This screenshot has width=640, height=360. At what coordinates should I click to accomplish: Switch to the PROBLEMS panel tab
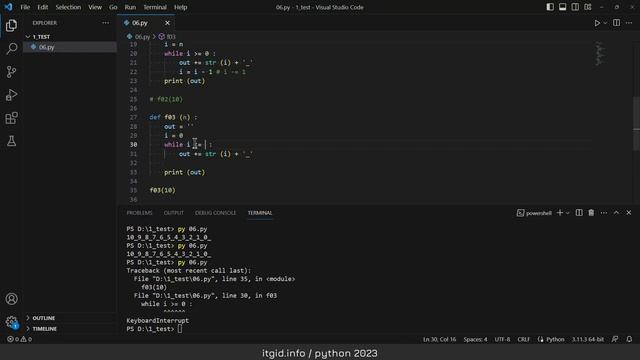click(139, 213)
